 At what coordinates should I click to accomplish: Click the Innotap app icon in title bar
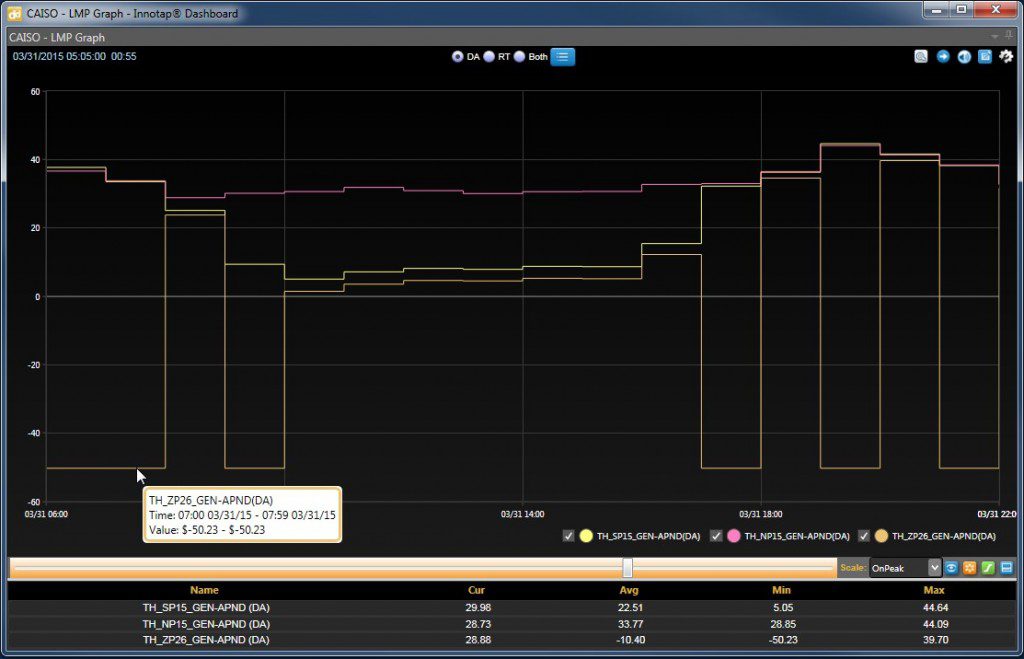[x=14, y=13]
